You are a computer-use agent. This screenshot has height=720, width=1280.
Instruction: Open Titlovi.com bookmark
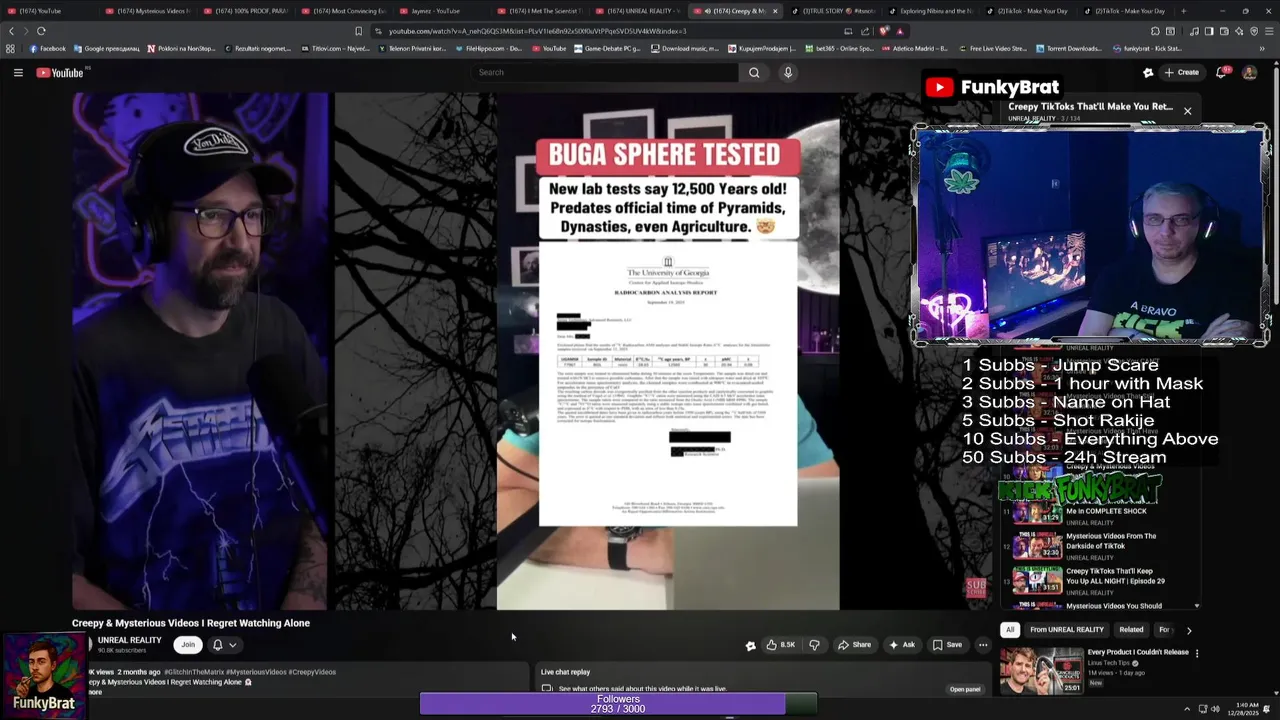point(335,48)
